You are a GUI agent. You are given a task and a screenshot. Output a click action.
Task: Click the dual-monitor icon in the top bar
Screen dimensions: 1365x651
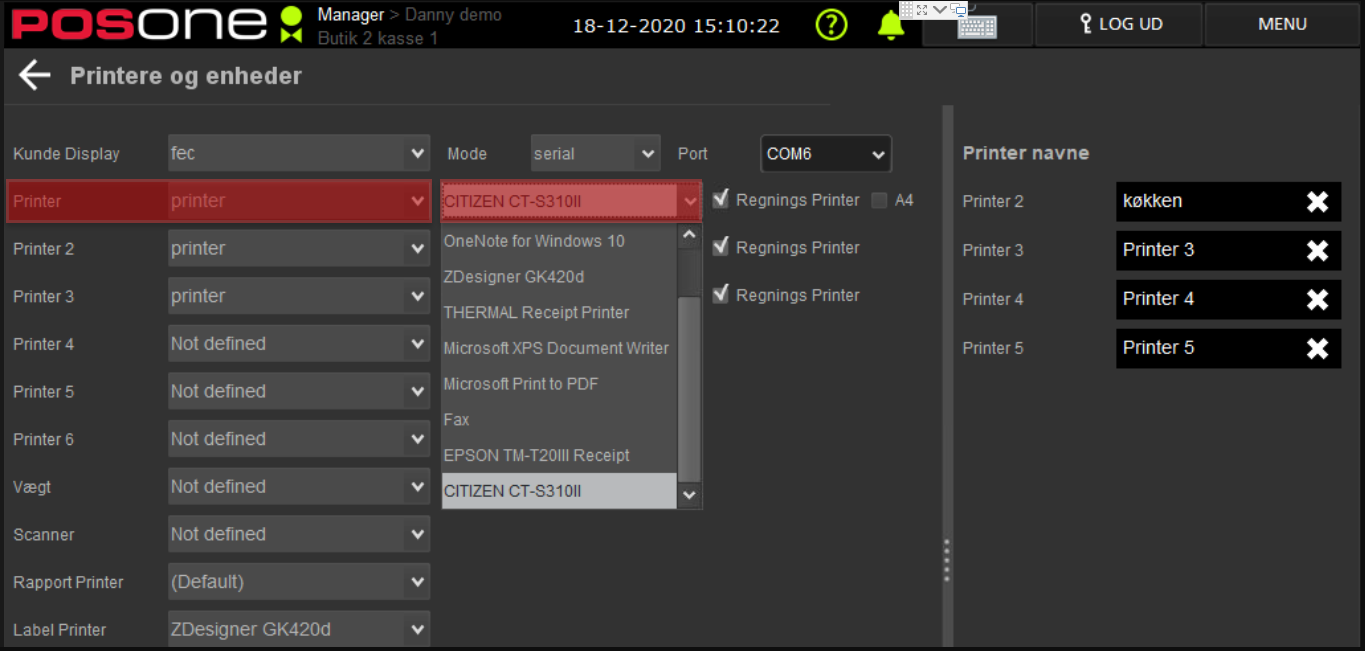point(957,9)
